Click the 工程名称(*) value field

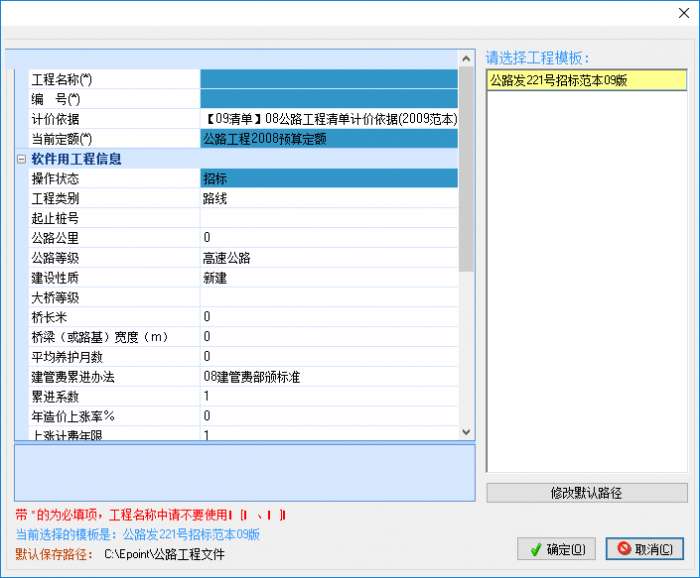[x=329, y=79]
